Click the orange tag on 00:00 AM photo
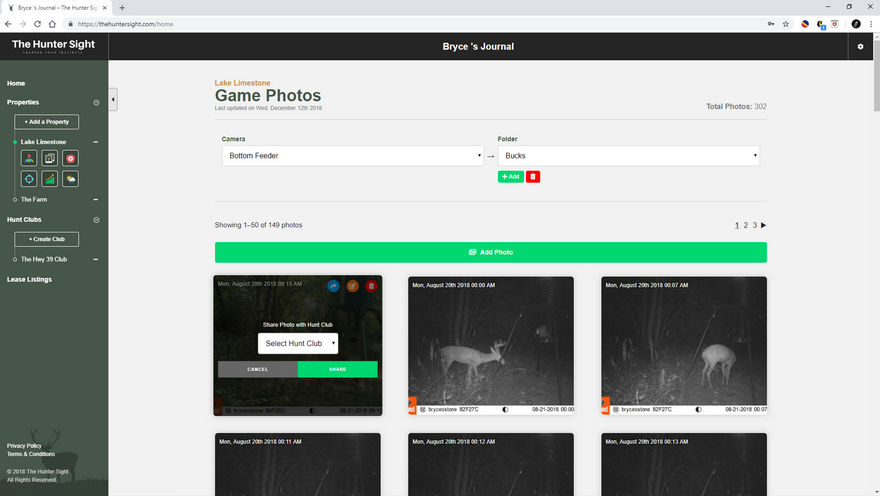This screenshot has width=880, height=496. (x=412, y=405)
